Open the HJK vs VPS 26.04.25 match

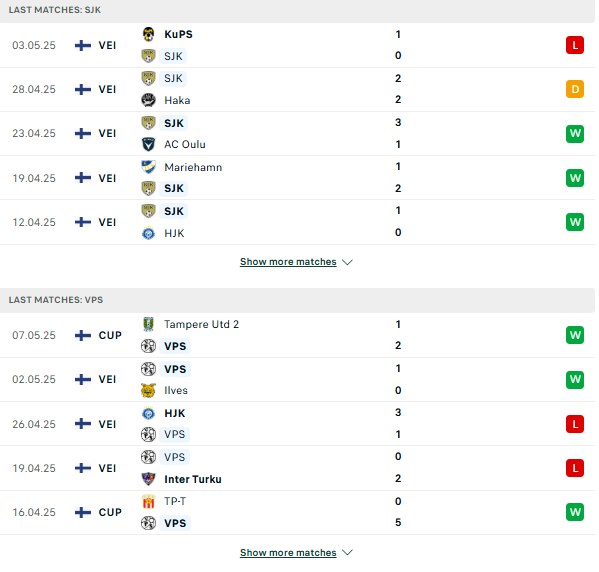click(x=297, y=424)
